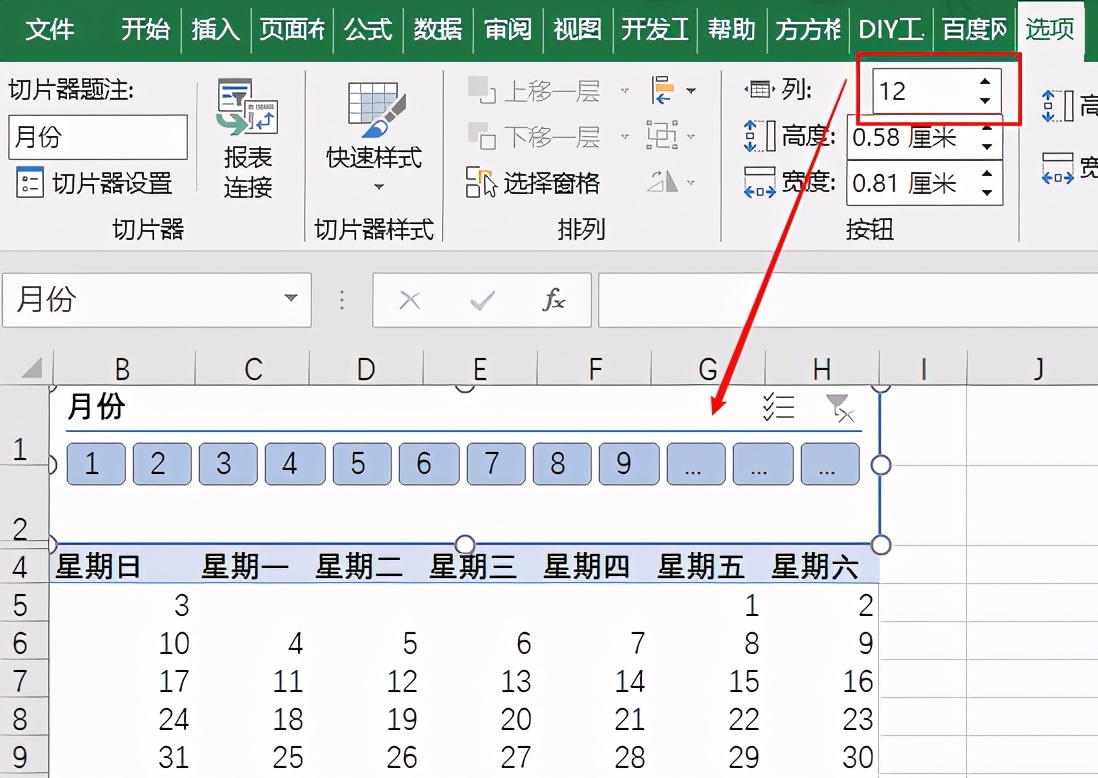Viewport: 1098px width, 778px height.
Task: Clear the filter using slicer's funnel icon
Action: (840, 407)
